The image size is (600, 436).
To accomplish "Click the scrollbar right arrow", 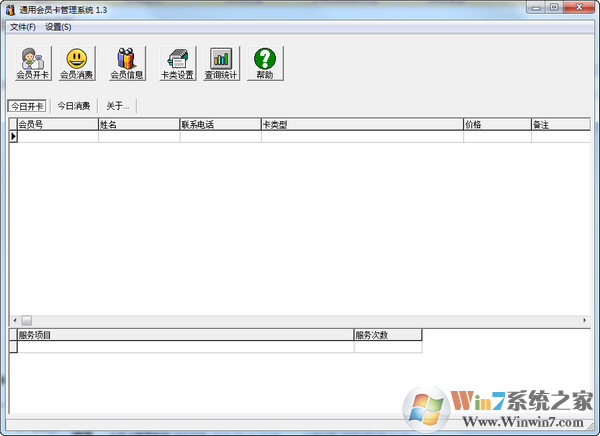I will pos(584,320).
